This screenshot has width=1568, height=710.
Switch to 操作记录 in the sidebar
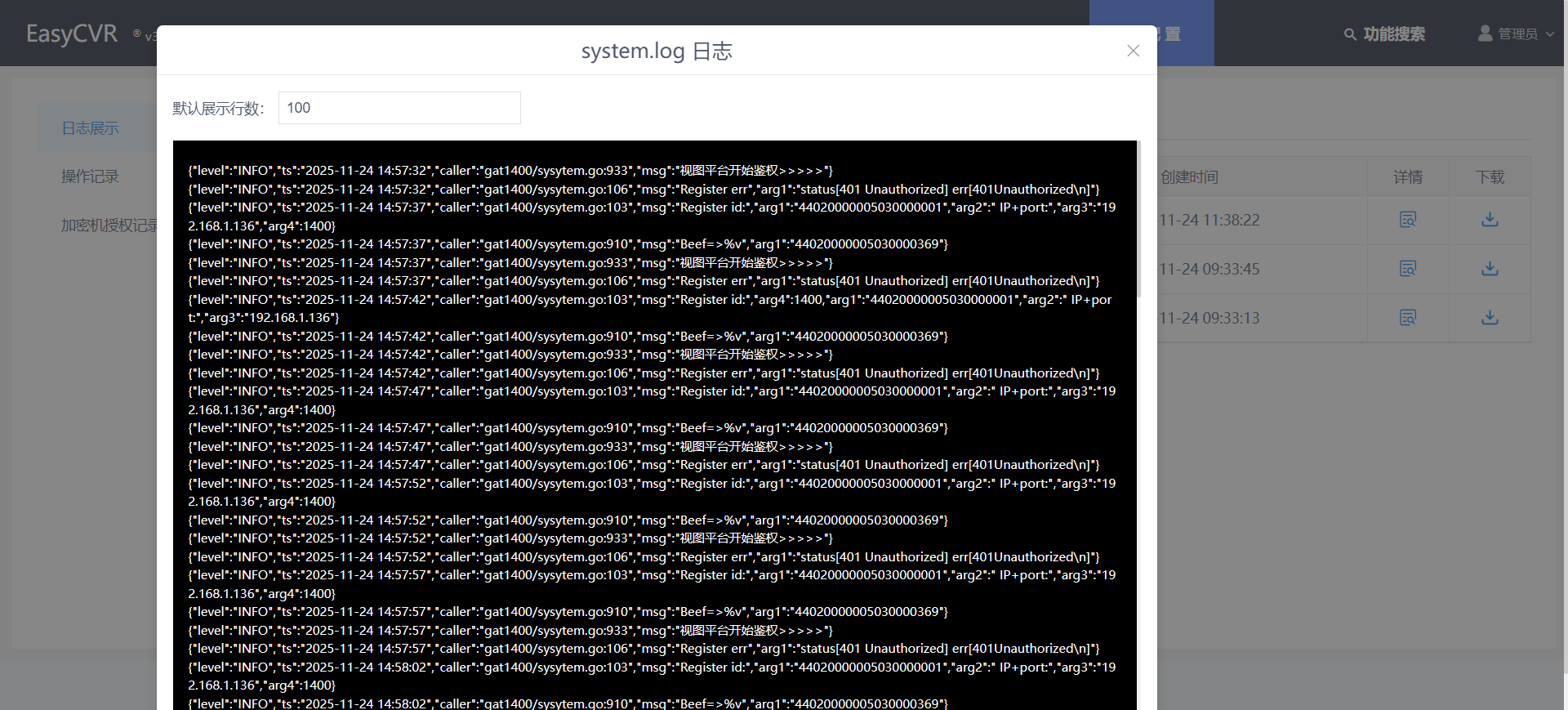click(x=90, y=176)
